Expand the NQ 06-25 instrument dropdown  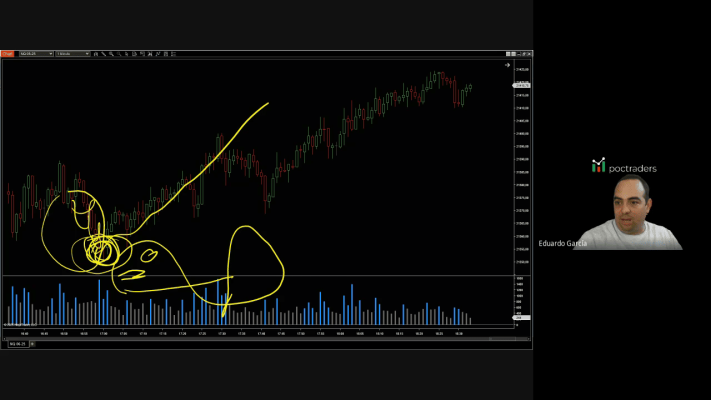click(x=50, y=53)
